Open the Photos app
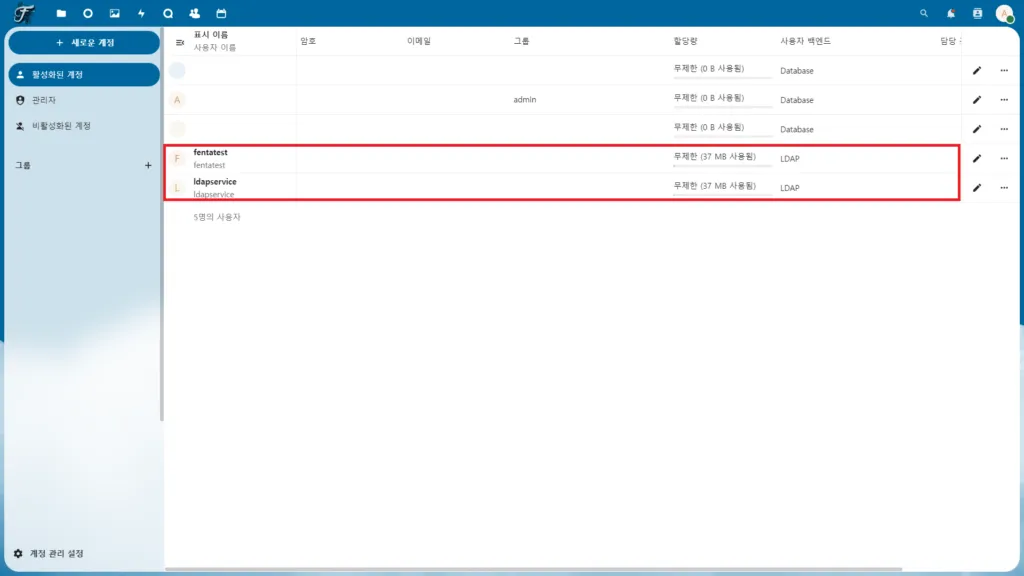 114,14
